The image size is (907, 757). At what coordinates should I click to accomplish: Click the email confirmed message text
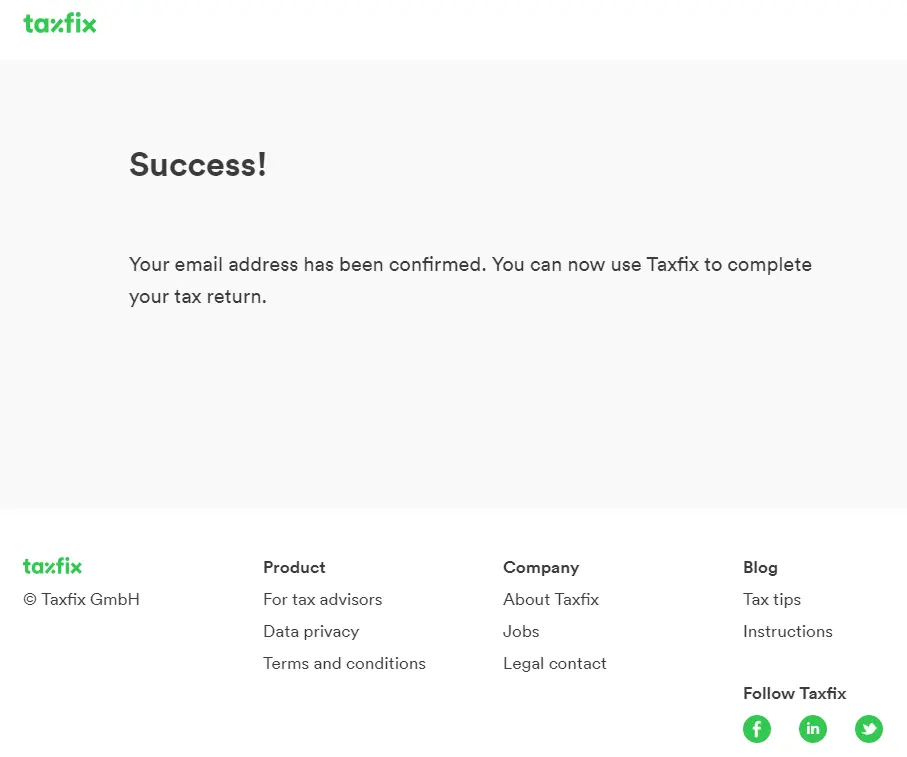[470, 280]
